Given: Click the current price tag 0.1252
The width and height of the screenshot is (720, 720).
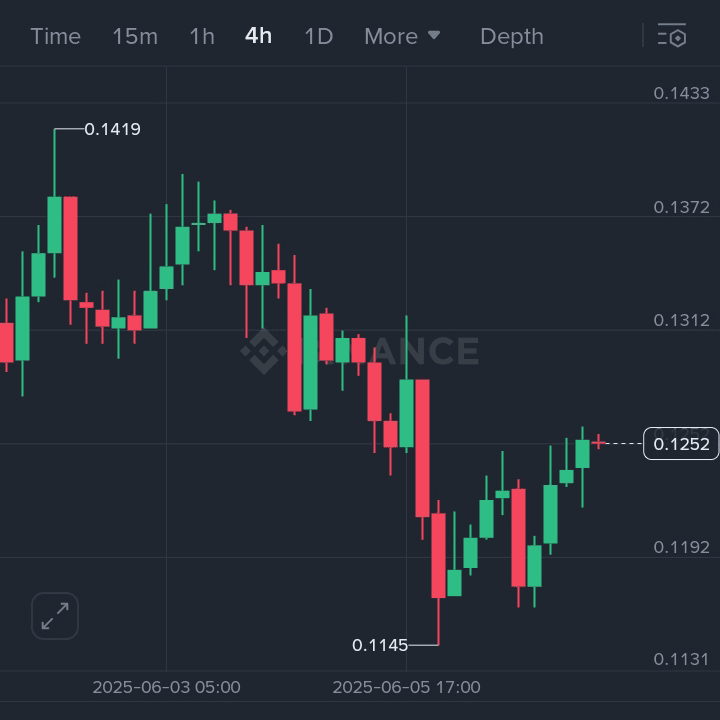Looking at the screenshot, I should pyautogui.click(x=681, y=444).
